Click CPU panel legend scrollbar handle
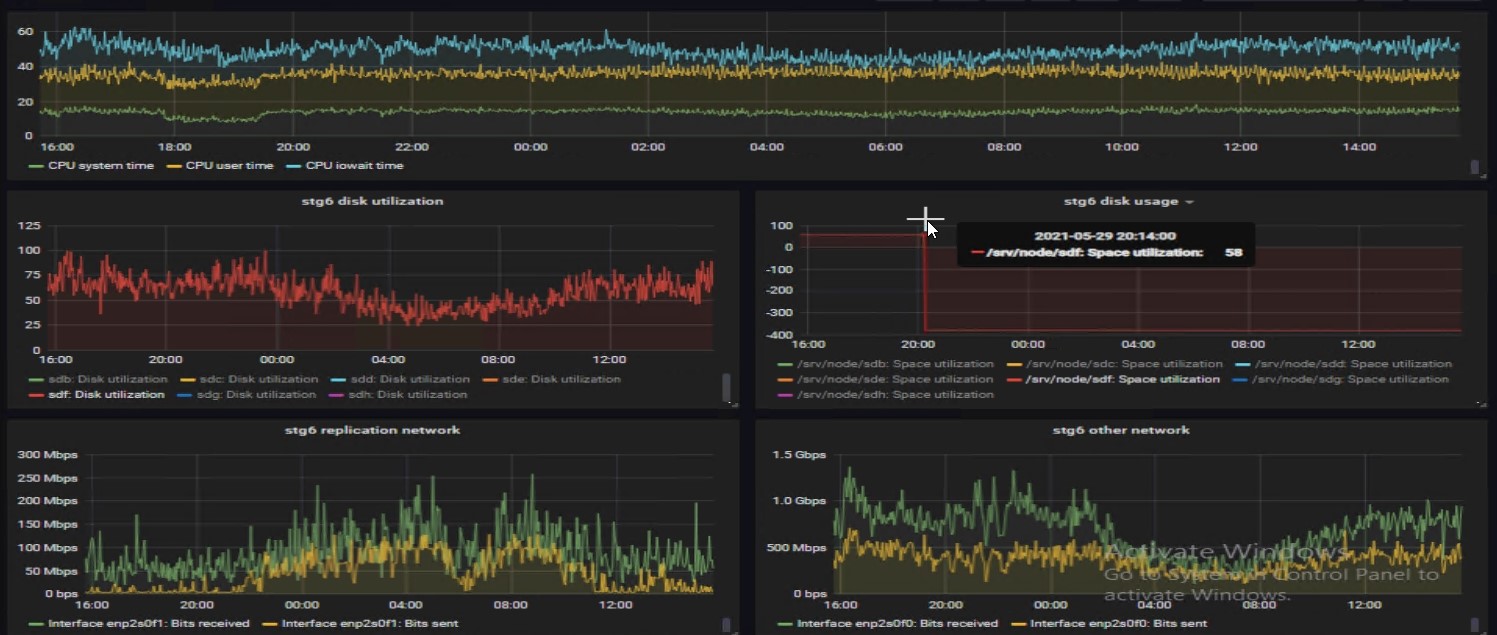The height and width of the screenshot is (635, 1497). [1474, 167]
